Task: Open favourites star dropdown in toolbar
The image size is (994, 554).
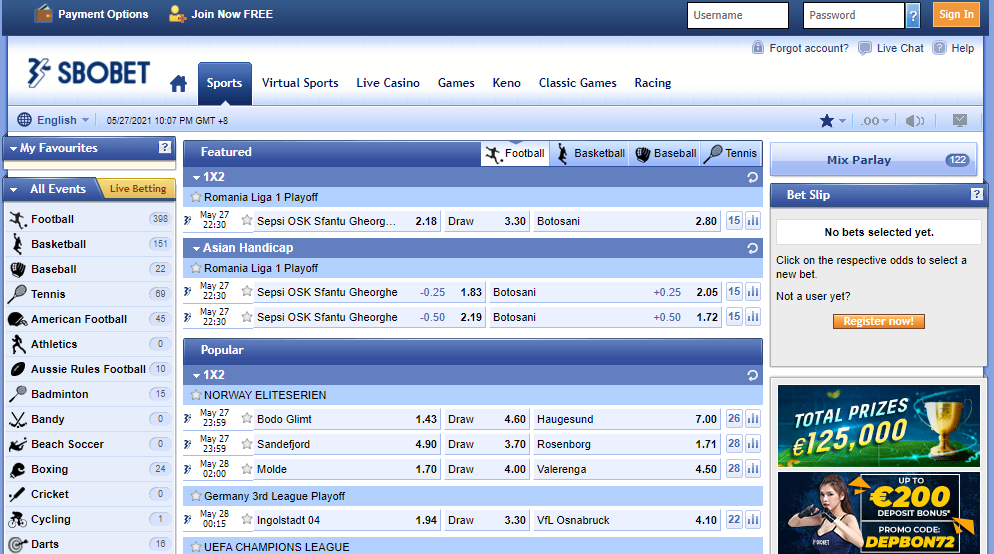Action: coord(832,120)
